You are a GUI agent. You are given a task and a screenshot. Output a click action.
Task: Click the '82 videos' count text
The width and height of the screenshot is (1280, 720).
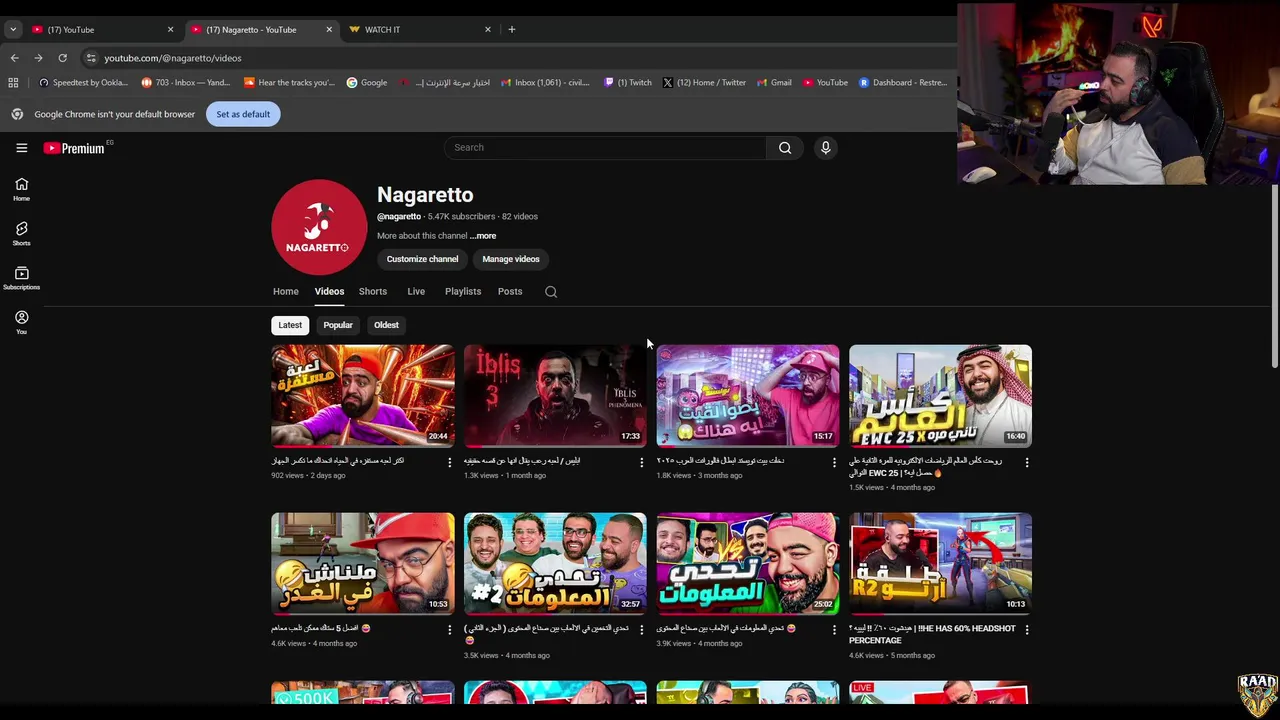(x=520, y=217)
